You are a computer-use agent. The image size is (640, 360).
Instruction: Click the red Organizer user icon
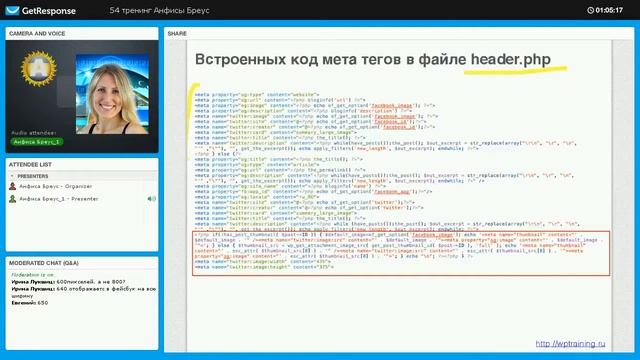tap(13, 186)
